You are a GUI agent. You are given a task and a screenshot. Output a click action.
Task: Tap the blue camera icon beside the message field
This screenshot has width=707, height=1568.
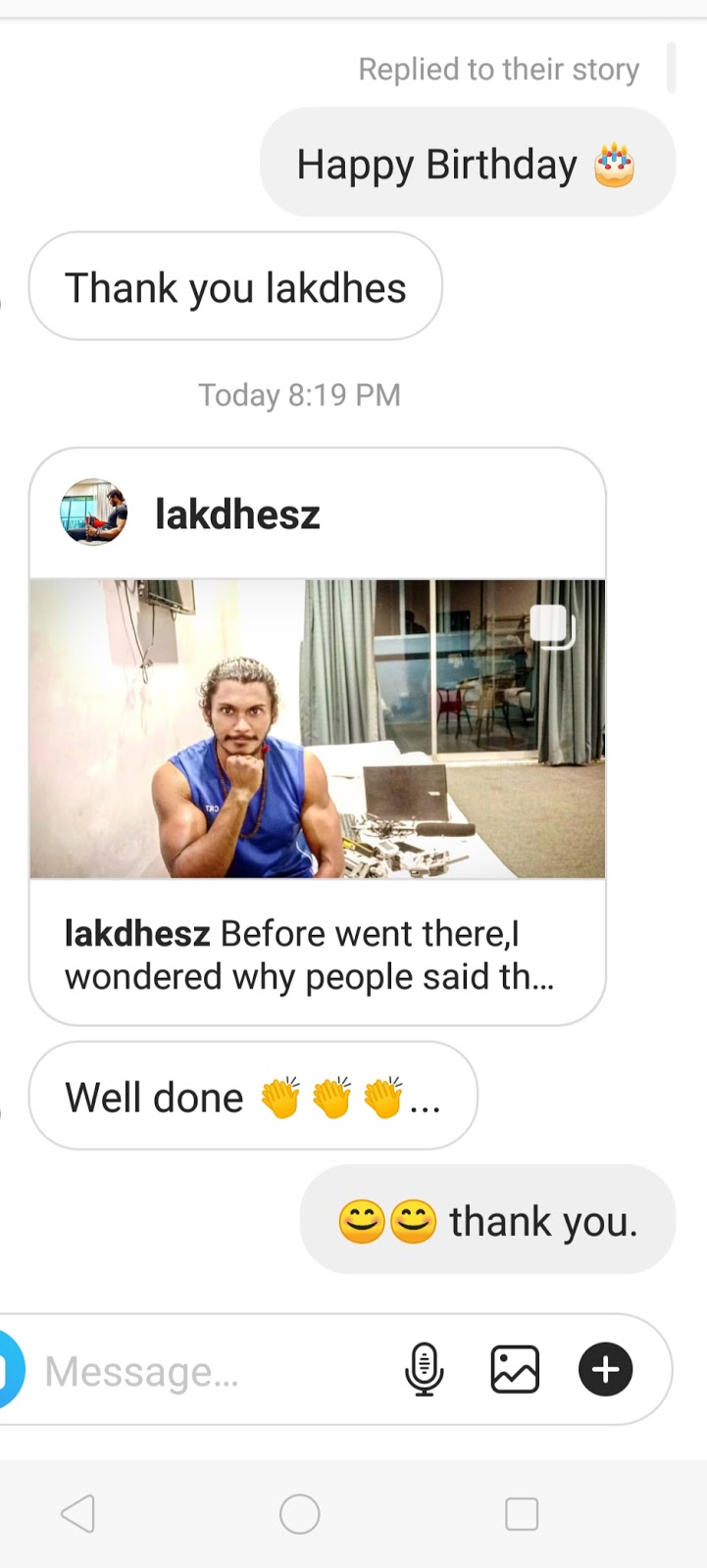click(x=10, y=1369)
